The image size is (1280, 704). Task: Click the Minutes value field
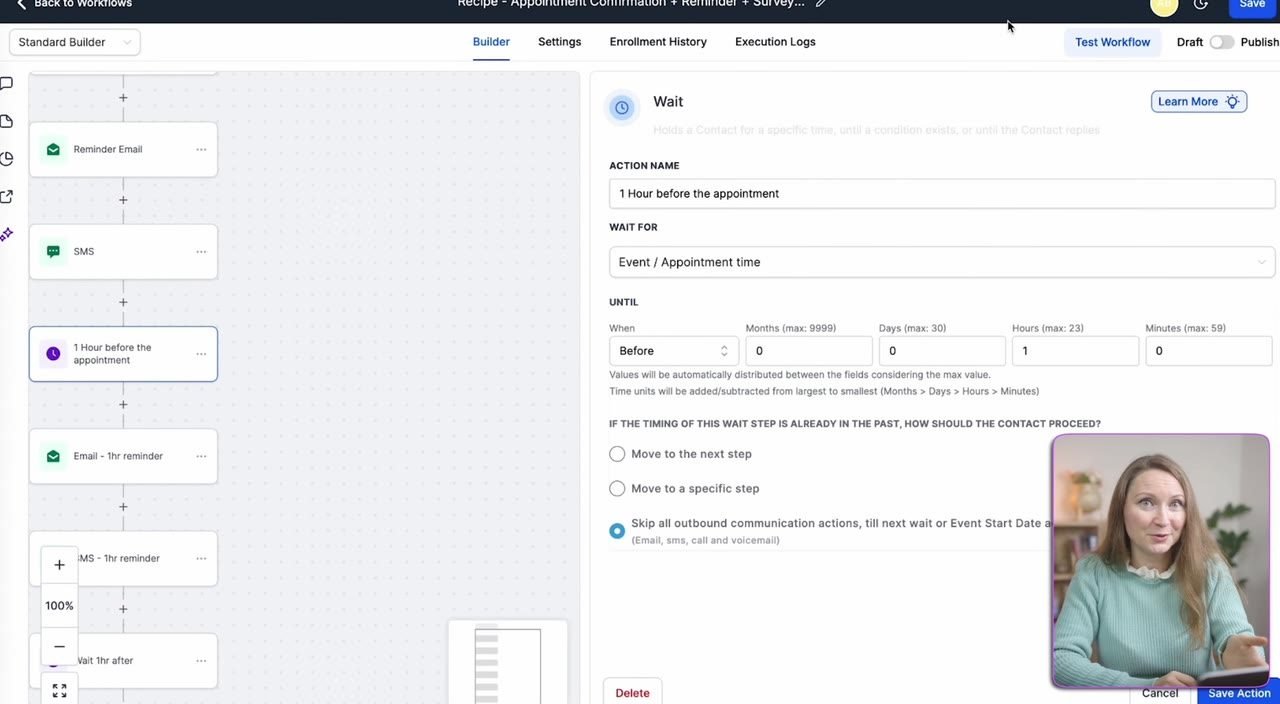click(x=1209, y=351)
